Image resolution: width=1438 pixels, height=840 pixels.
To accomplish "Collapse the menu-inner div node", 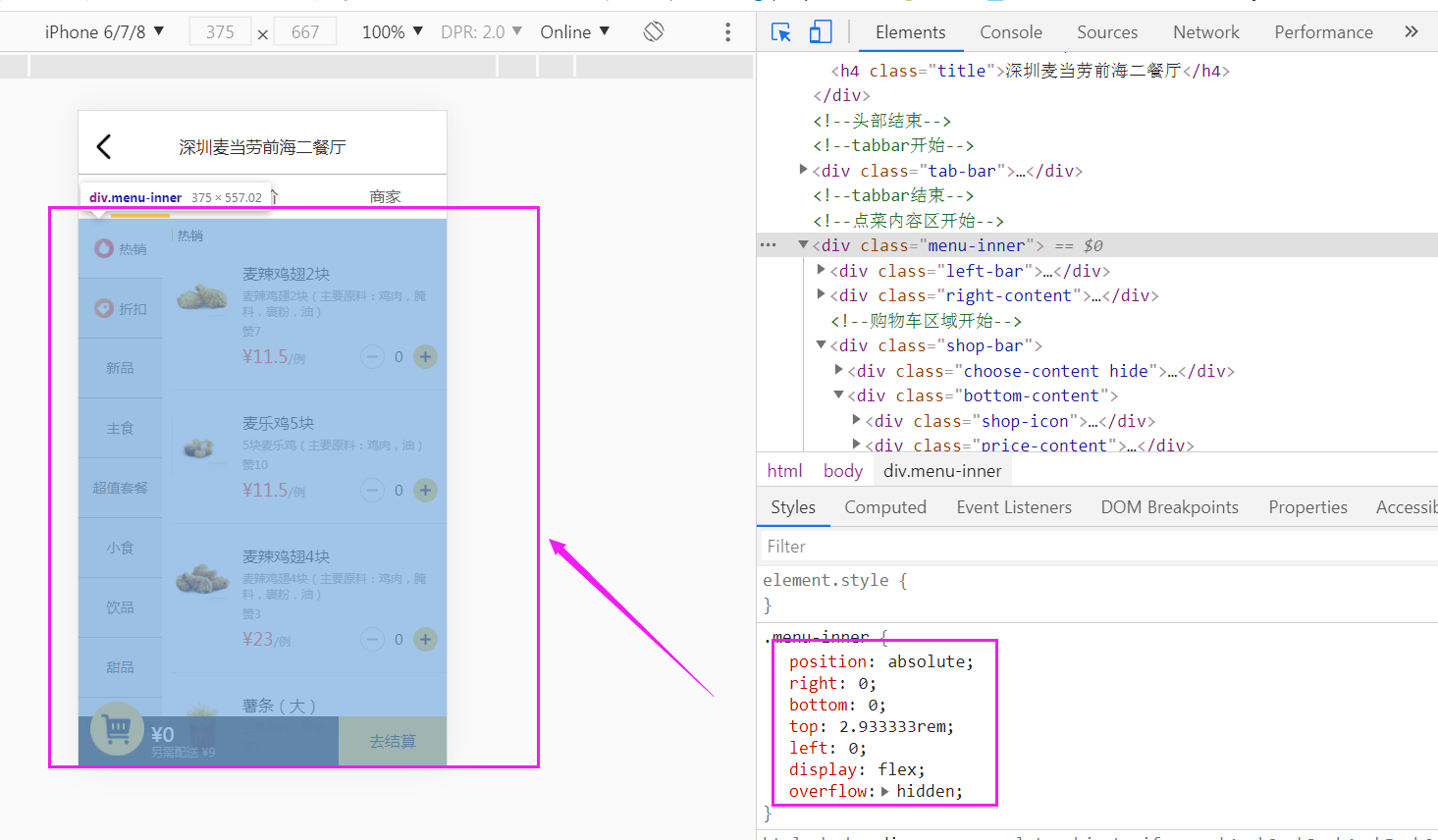I will pos(804,245).
